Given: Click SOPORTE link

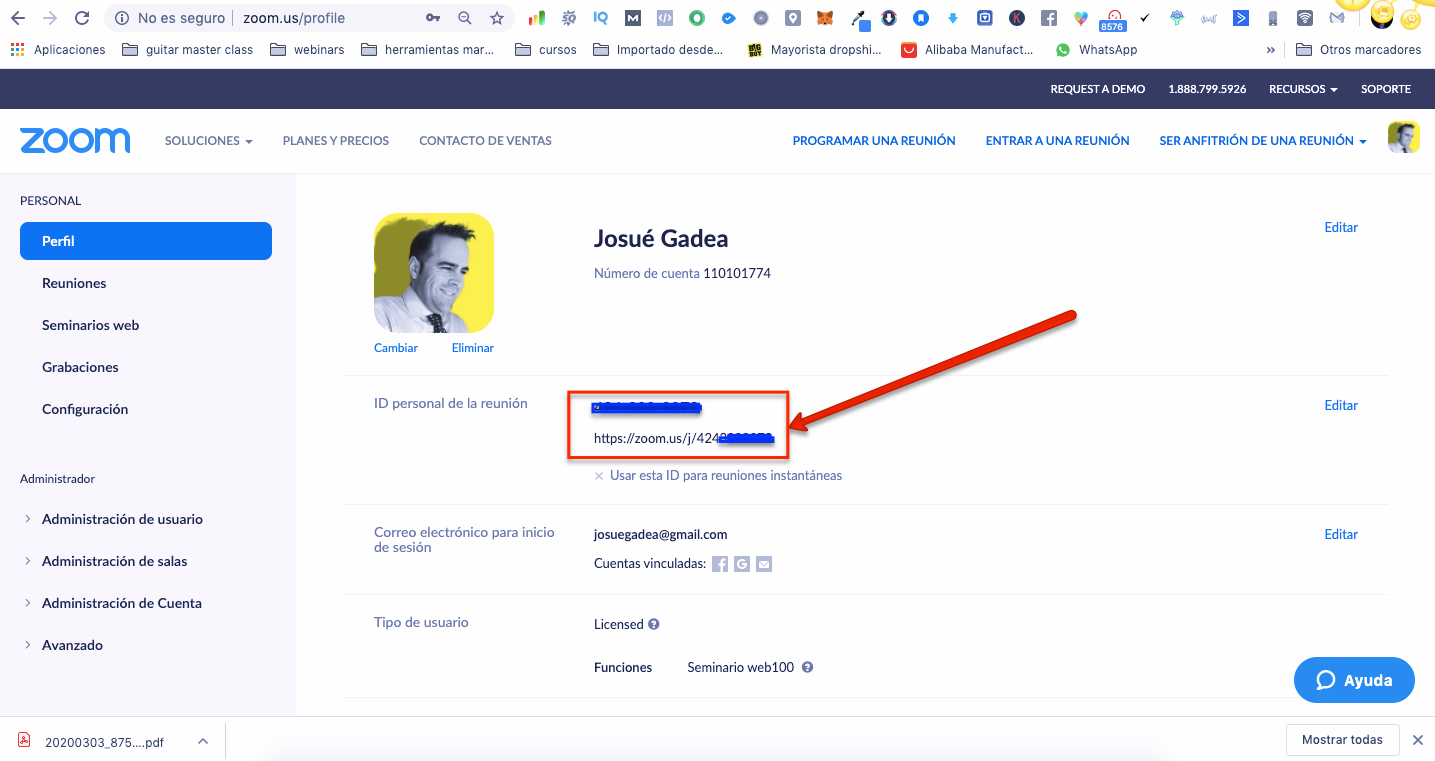Looking at the screenshot, I should coord(1386,89).
